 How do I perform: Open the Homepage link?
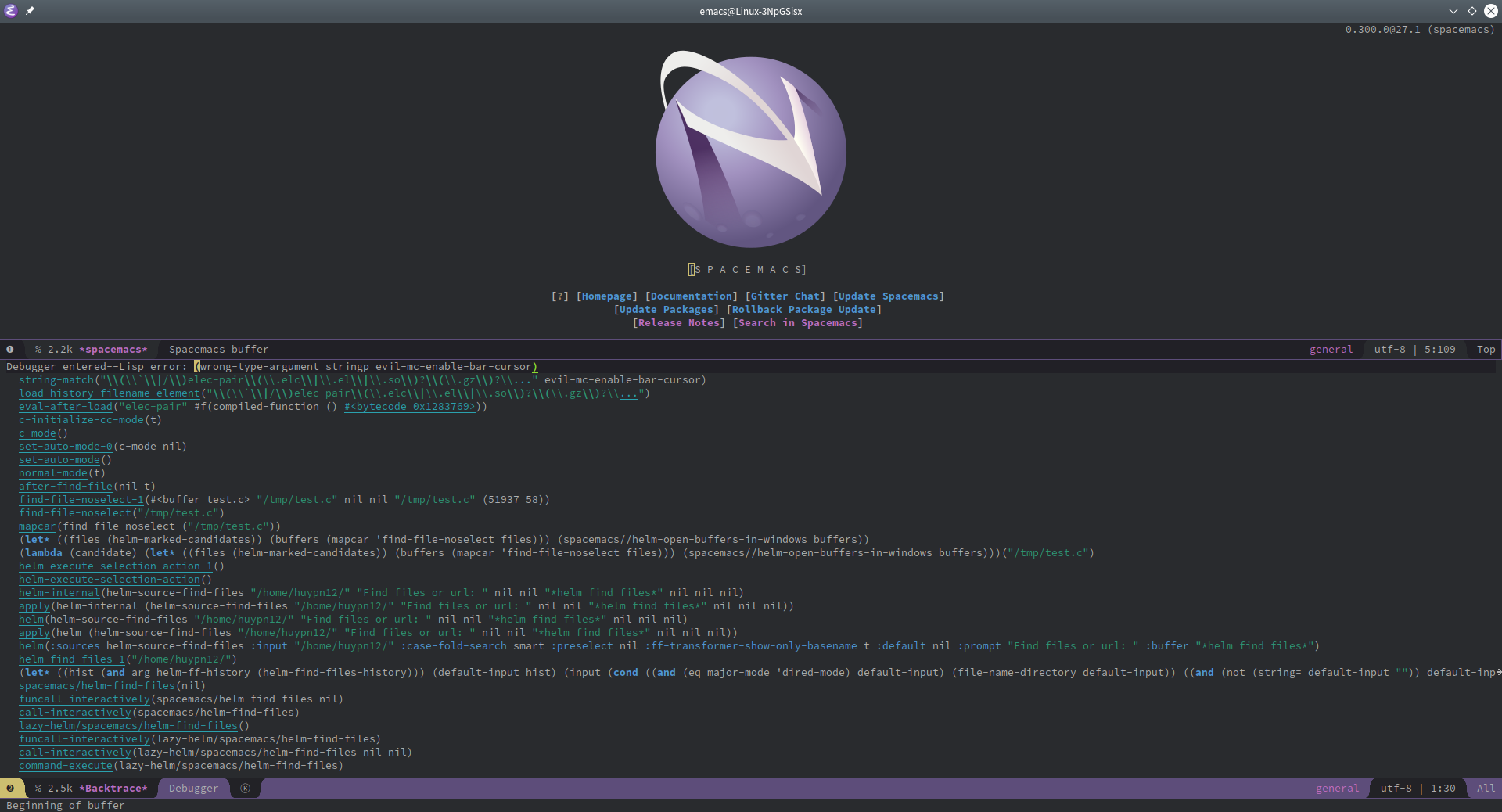tap(606, 296)
